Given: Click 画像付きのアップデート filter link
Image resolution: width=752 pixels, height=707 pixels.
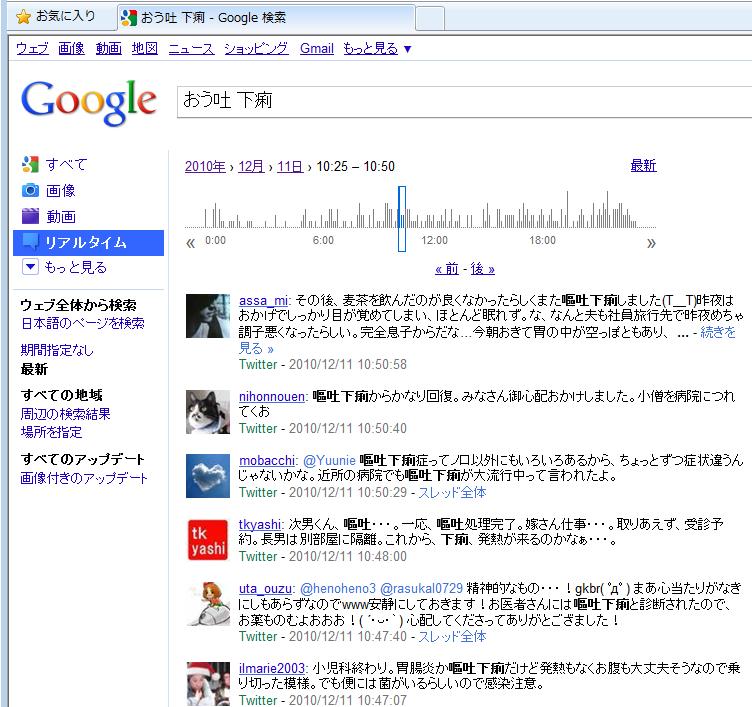Looking at the screenshot, I should pyautogui.click(x=84, y=478).
